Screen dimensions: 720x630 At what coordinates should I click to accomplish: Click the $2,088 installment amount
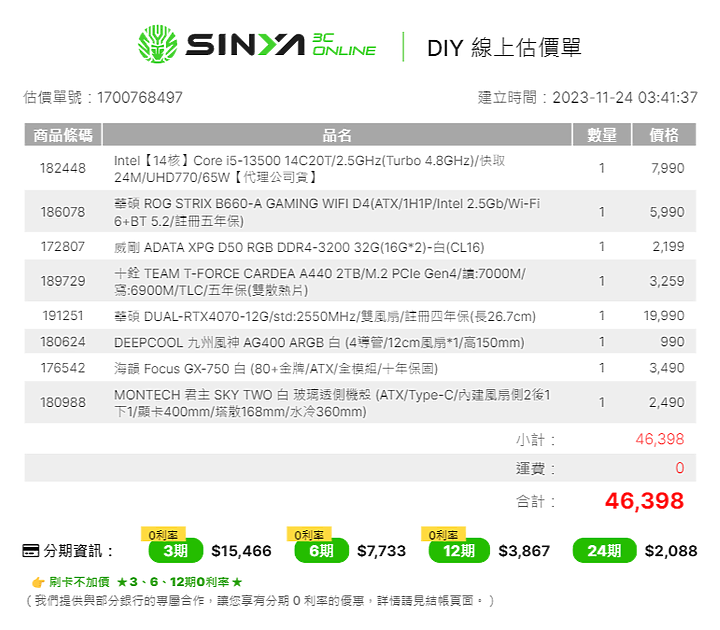click(671, 551)
